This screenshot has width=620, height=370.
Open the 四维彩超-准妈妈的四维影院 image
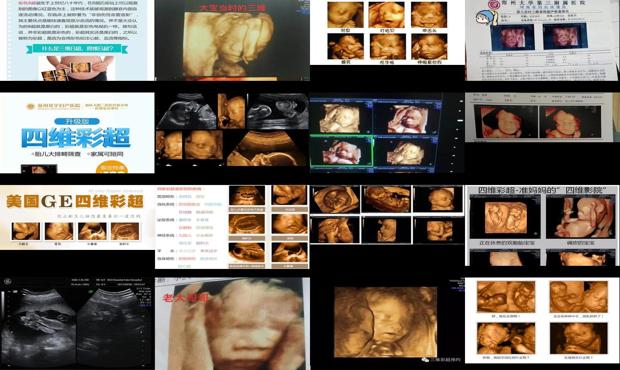coord(542,225)
